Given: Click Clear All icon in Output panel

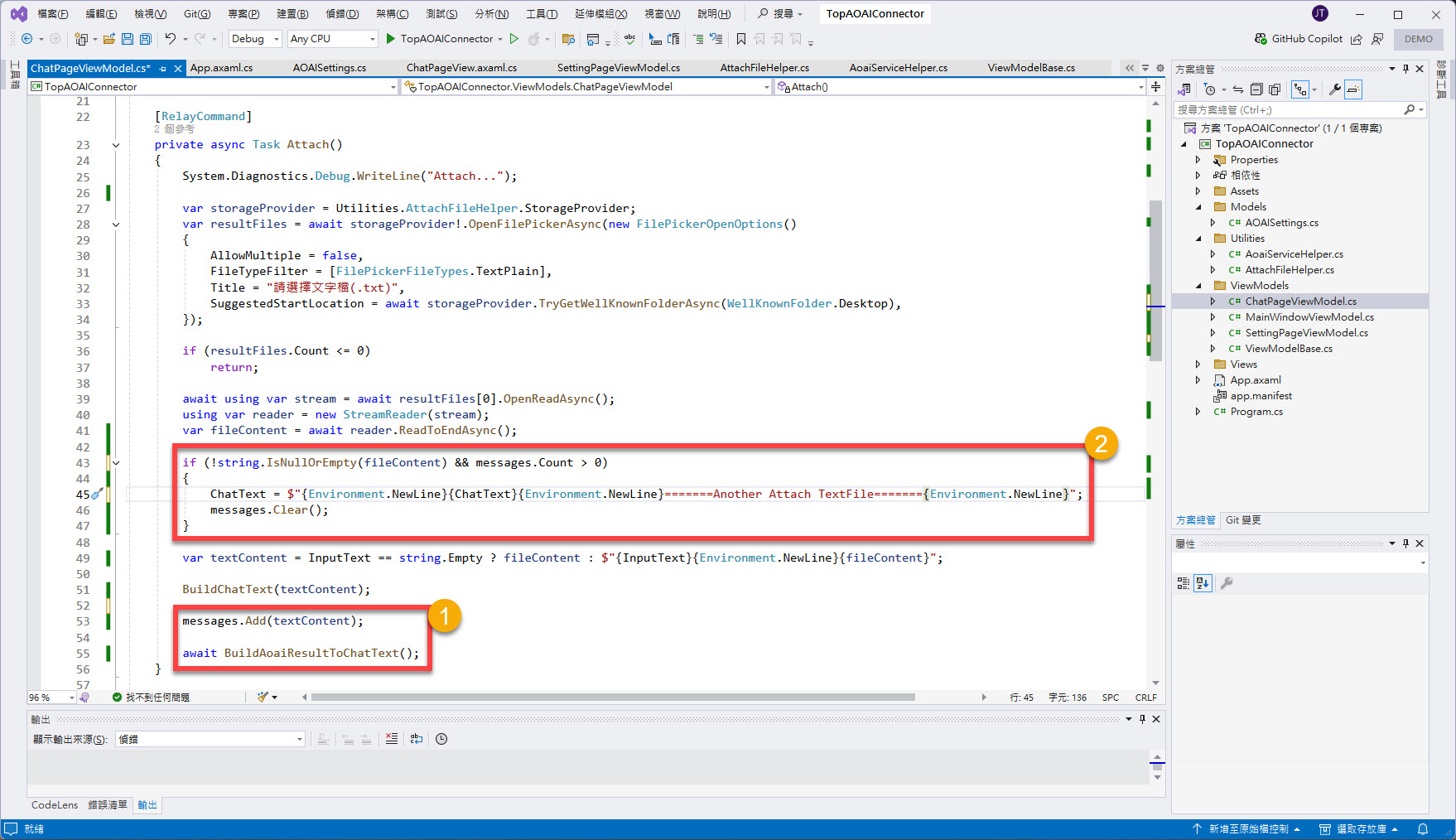Looking at the screenshot, I should tap(392, 739).
